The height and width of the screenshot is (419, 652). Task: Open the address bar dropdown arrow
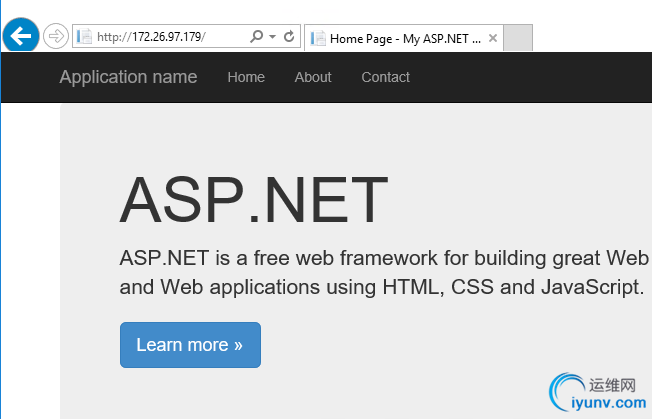pos(272,37)
